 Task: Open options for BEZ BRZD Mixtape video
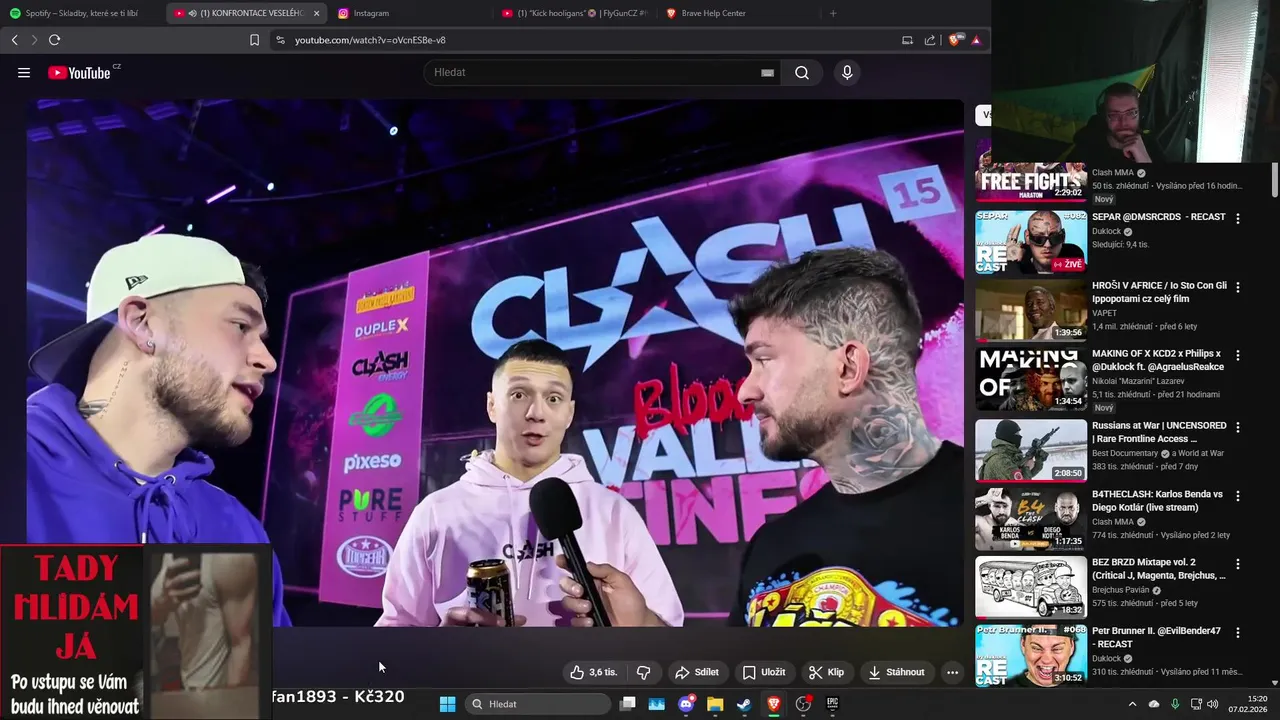pyautogui.click(x=1238, y=563)
